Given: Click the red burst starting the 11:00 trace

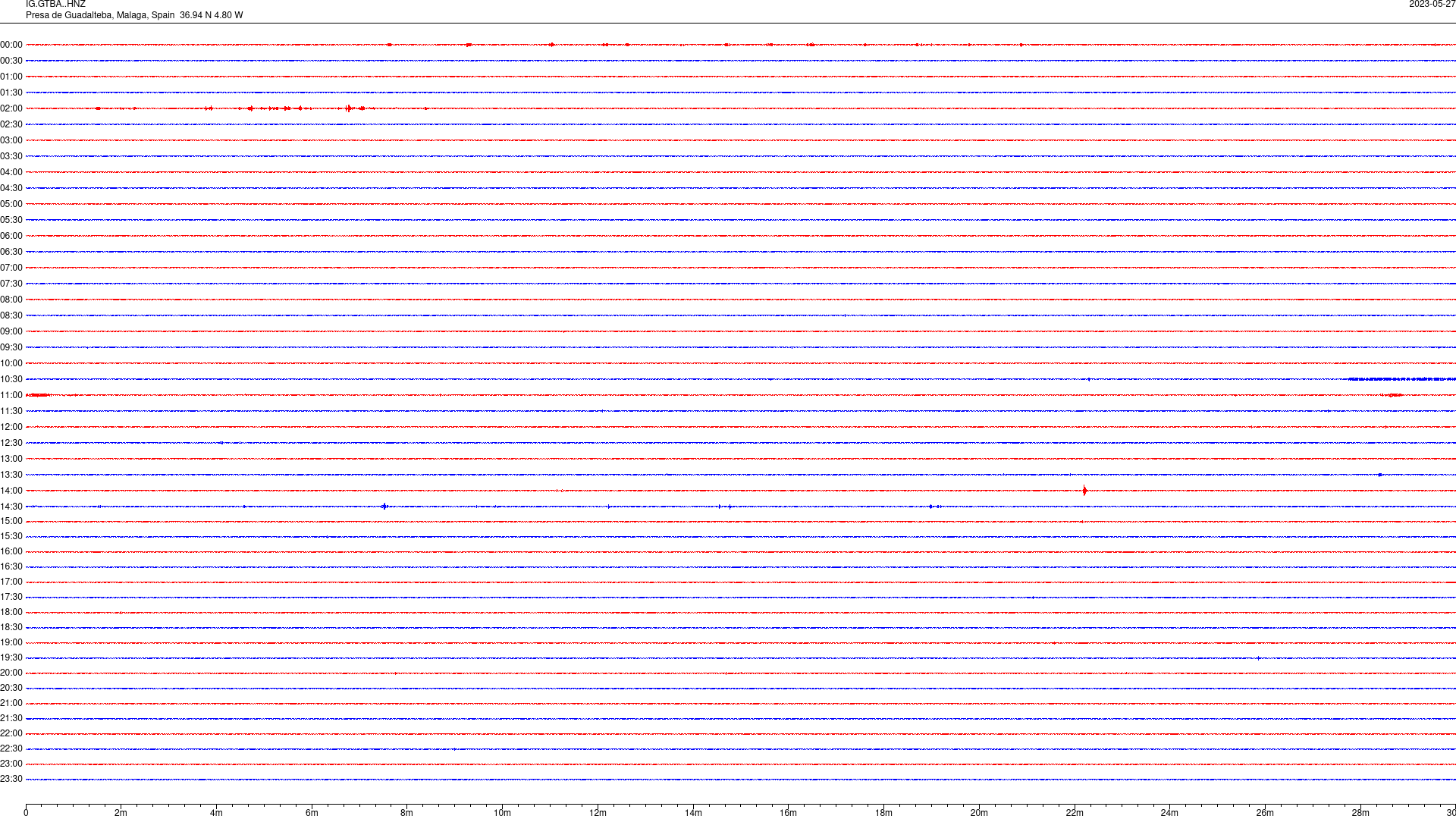Looking at the screenshot, I should point(37,395).
